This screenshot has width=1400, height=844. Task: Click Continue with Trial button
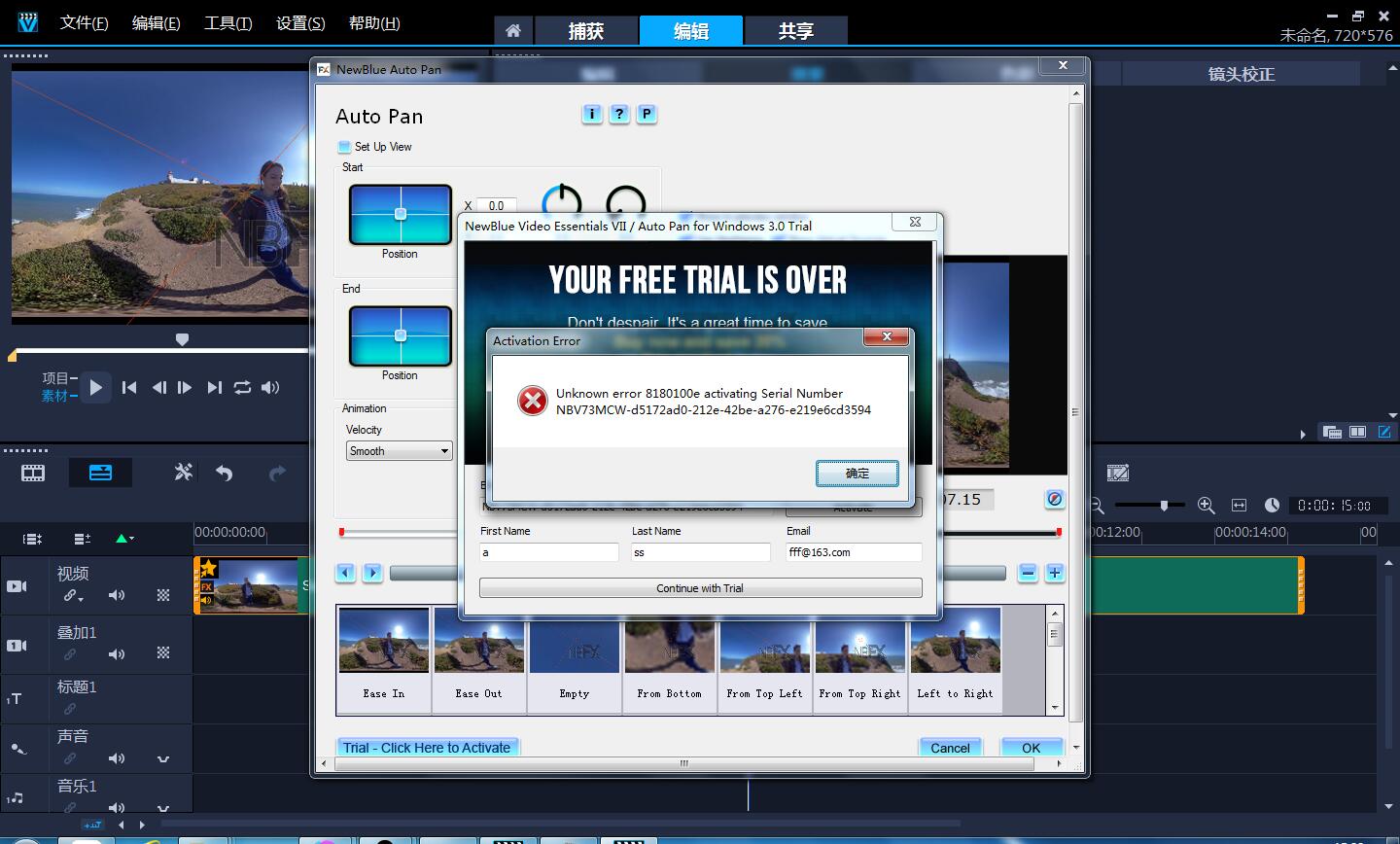click(700, 588)
